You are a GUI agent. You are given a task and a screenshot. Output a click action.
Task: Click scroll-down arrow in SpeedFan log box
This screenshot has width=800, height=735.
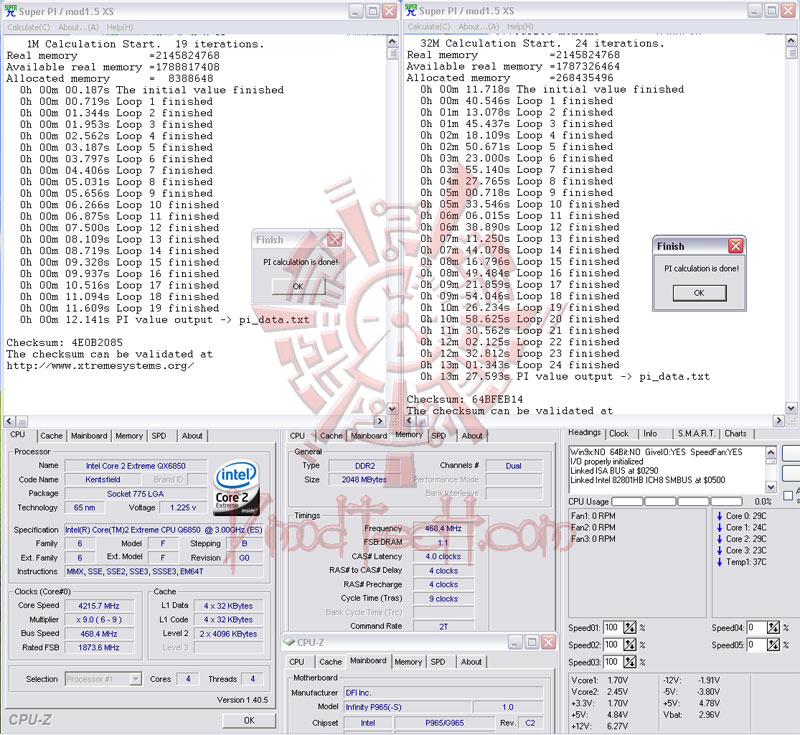pyautogui.click(x=771, y=487)
